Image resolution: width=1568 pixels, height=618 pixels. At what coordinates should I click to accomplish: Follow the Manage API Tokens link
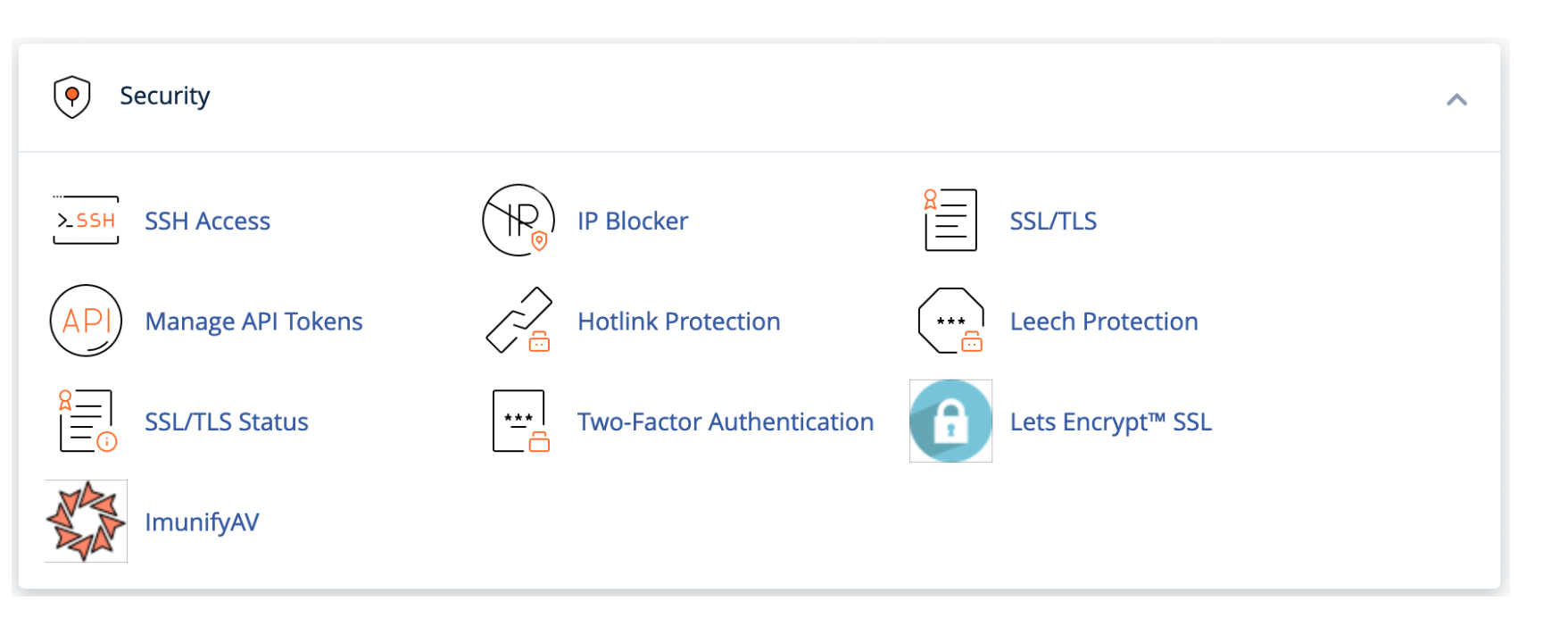253,322
